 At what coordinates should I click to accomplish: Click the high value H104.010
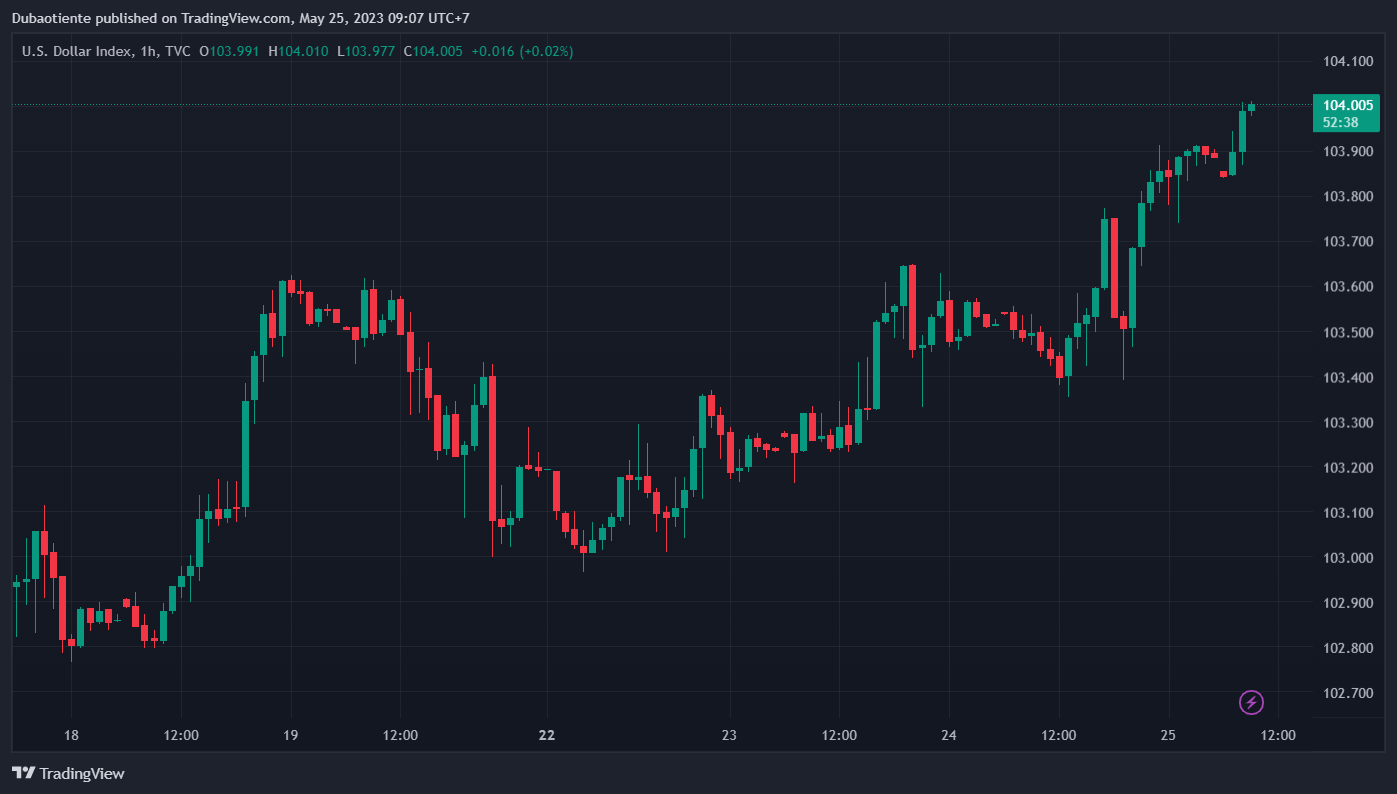(298, 51)
